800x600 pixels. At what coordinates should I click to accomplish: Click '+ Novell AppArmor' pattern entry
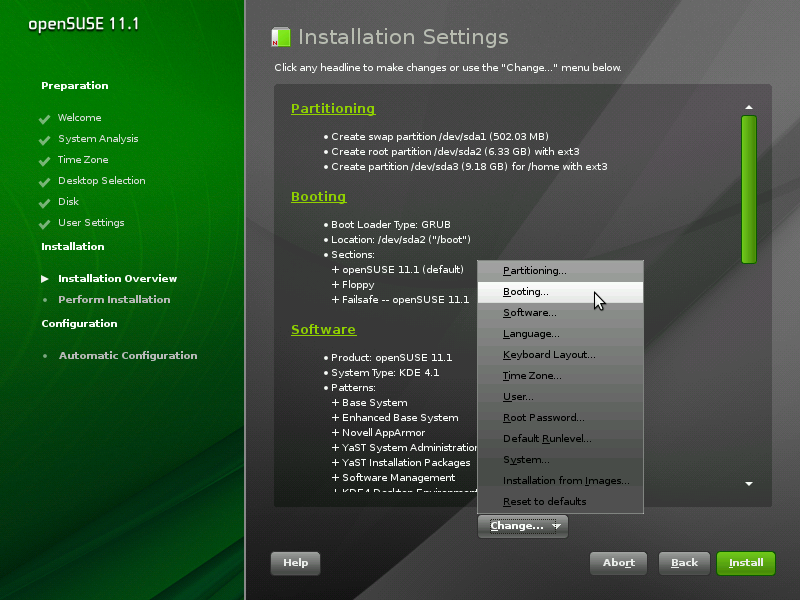(378, 433)
